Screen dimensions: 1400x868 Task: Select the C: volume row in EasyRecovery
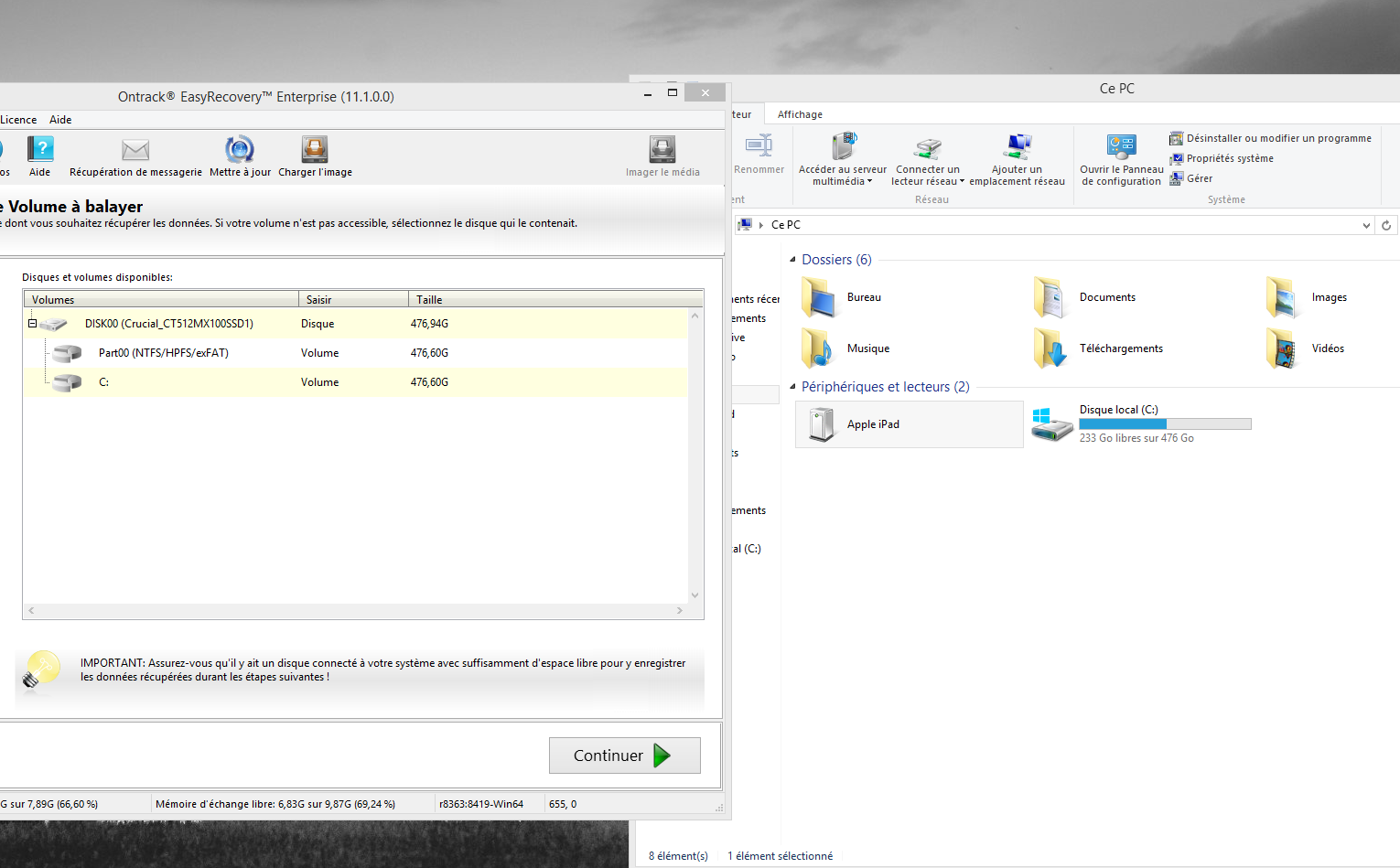pyautogui.click(x=356, y=382)
